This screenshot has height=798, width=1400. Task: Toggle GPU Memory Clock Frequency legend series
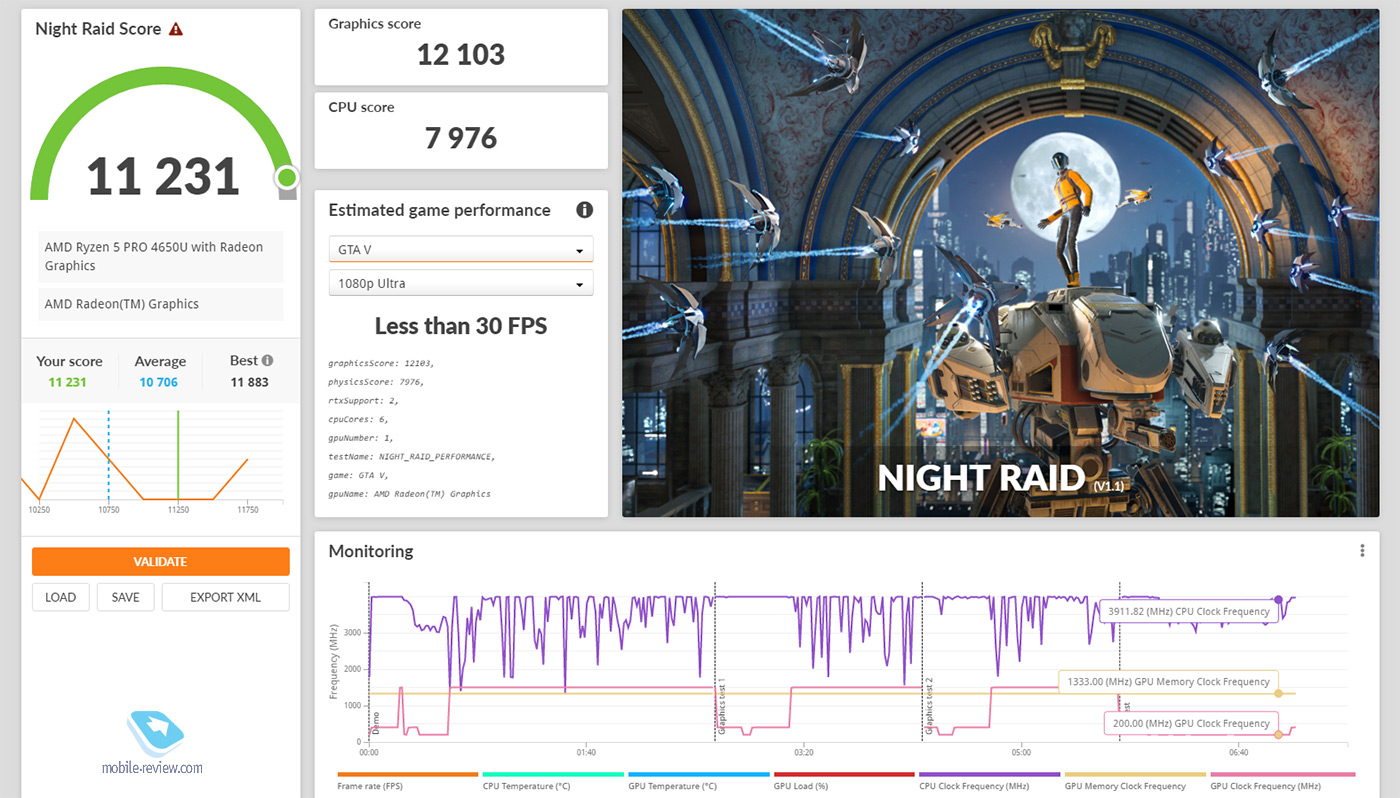[1135, 781]
